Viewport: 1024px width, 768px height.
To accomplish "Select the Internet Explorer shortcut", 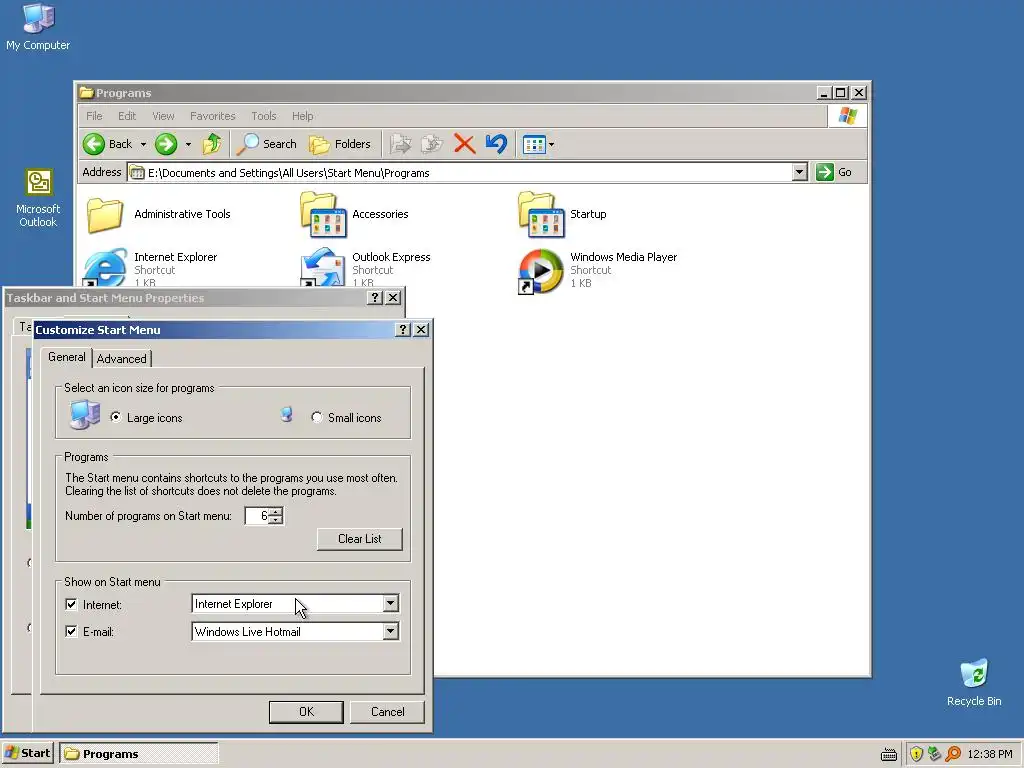I will [x=152, y=268].
